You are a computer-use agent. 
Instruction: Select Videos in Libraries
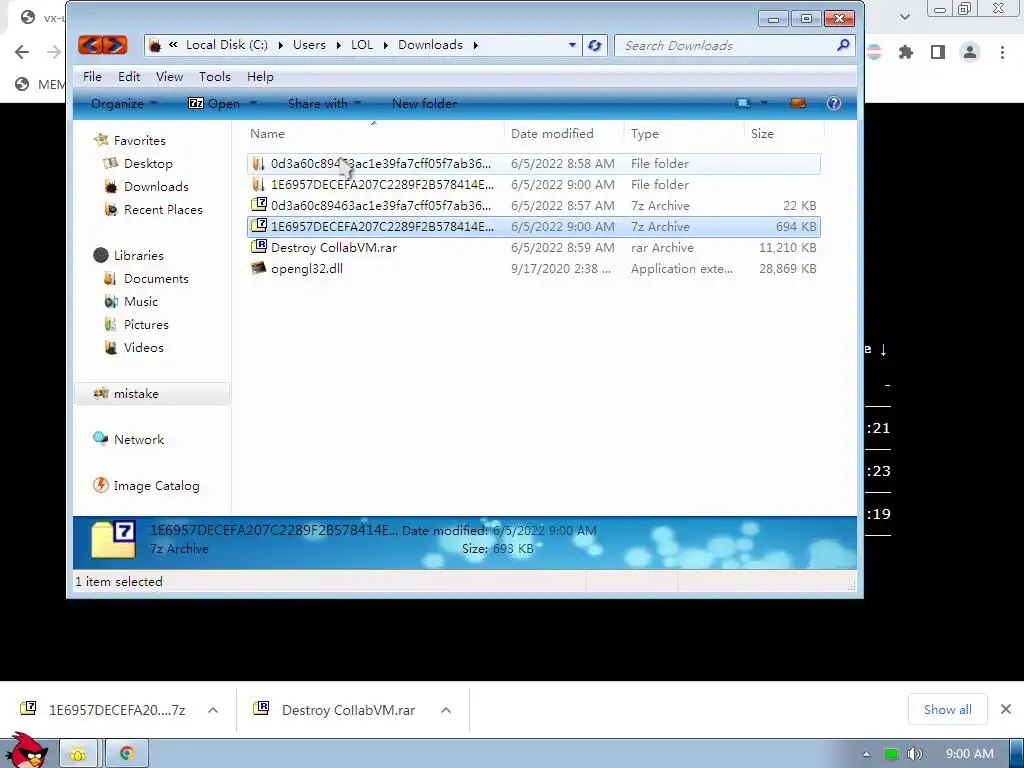point(144,347)
